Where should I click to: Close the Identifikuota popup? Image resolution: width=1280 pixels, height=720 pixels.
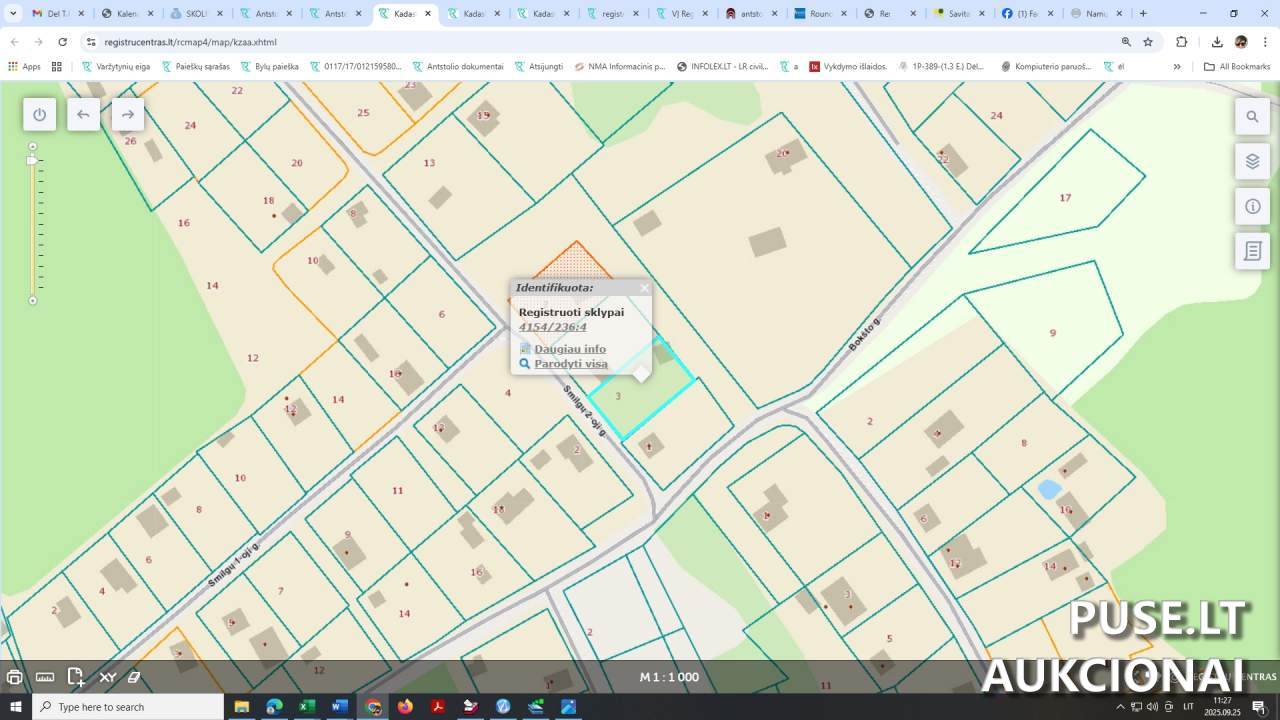[x=644, y=288]
